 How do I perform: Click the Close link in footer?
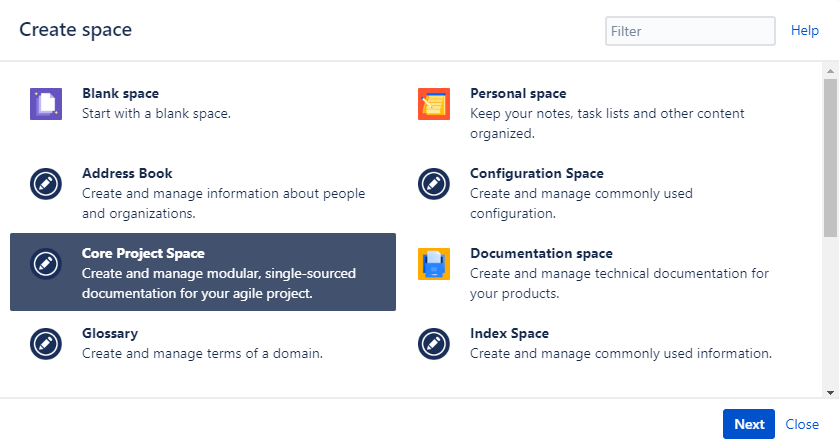[x=802, y=424]
